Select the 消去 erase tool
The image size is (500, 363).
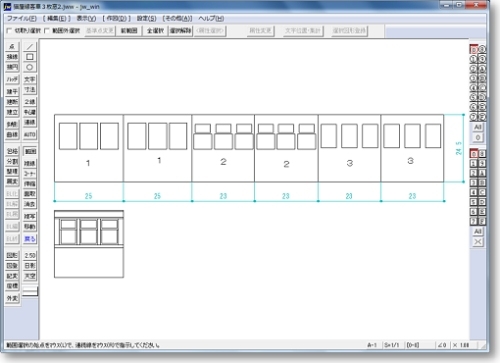[x=30, y=204]
